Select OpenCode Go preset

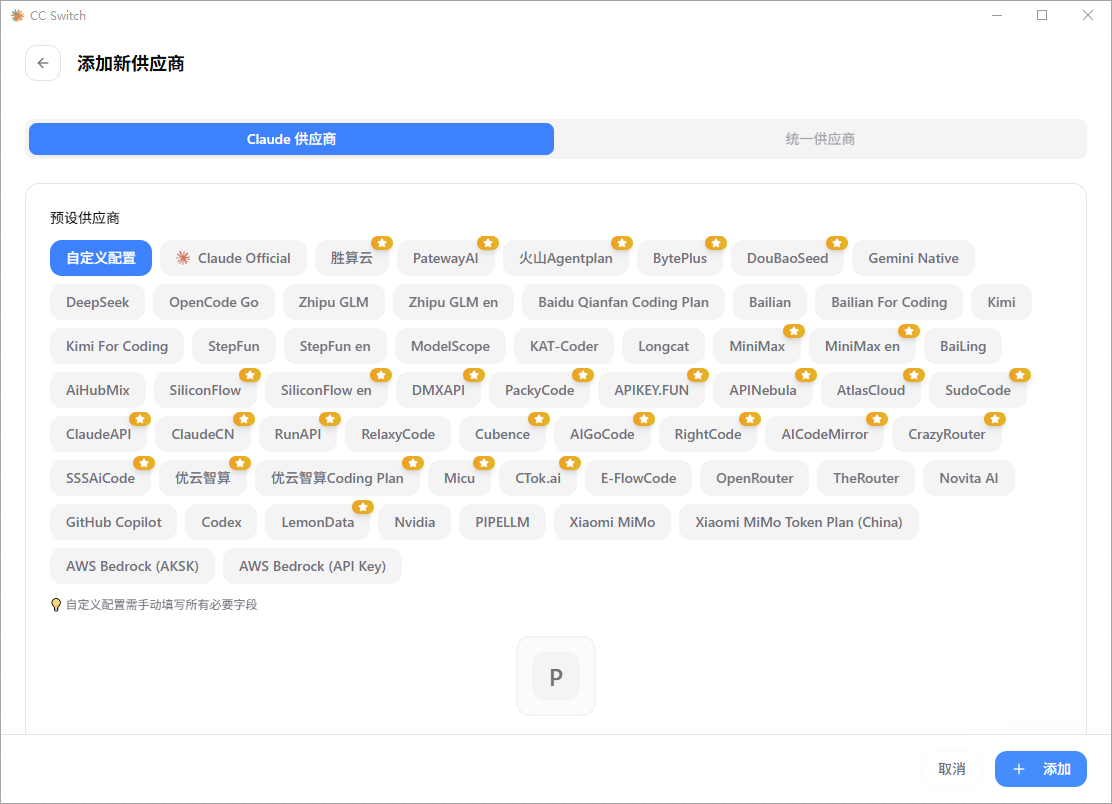point(213,302)
